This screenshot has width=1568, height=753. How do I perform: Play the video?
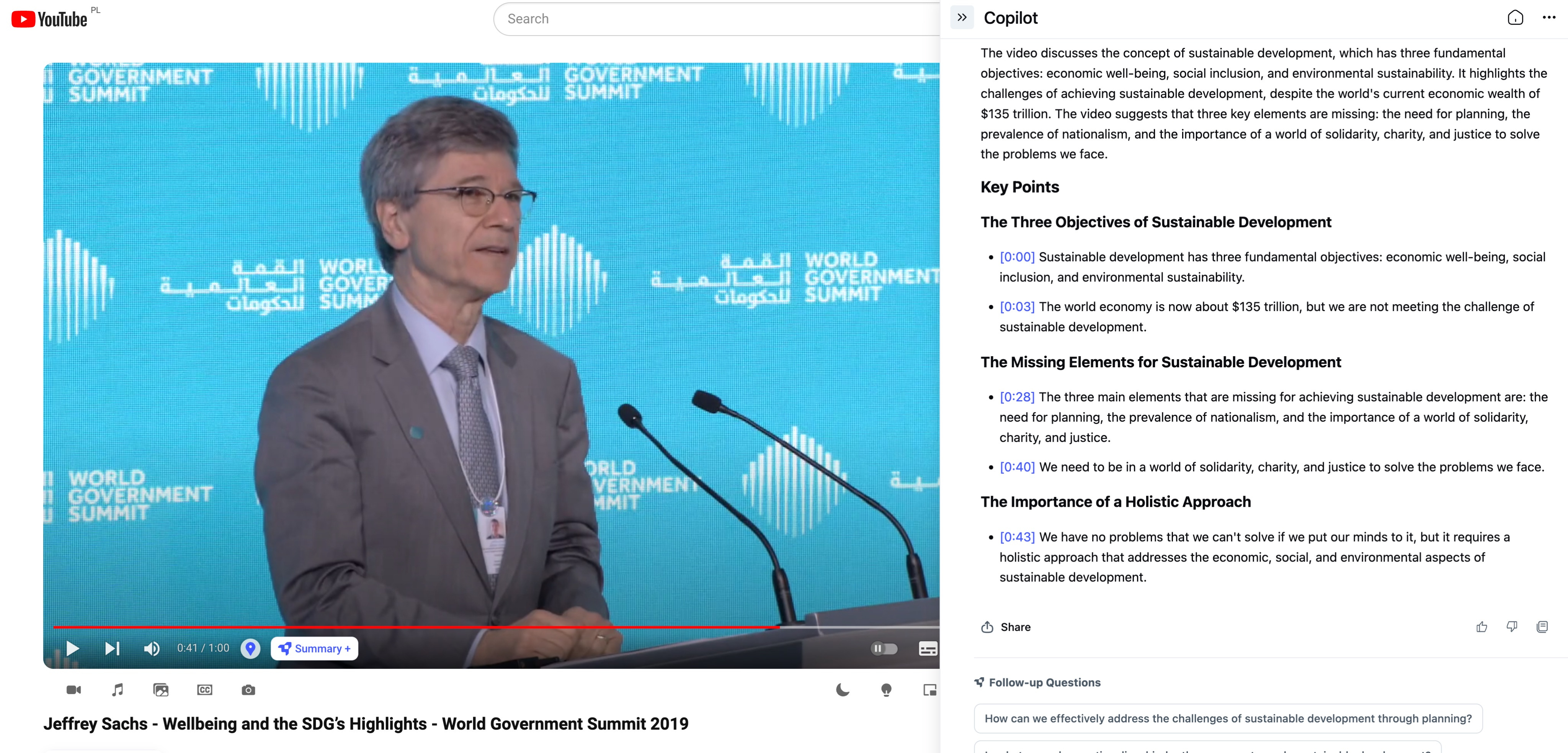(72, 648)
